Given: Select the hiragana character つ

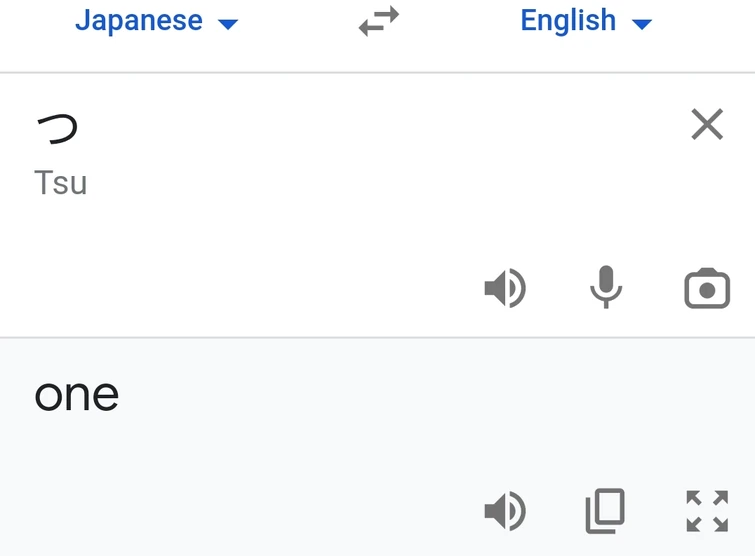Looking at the screenshot, I should pyautogui.click(x=57, y=128).
